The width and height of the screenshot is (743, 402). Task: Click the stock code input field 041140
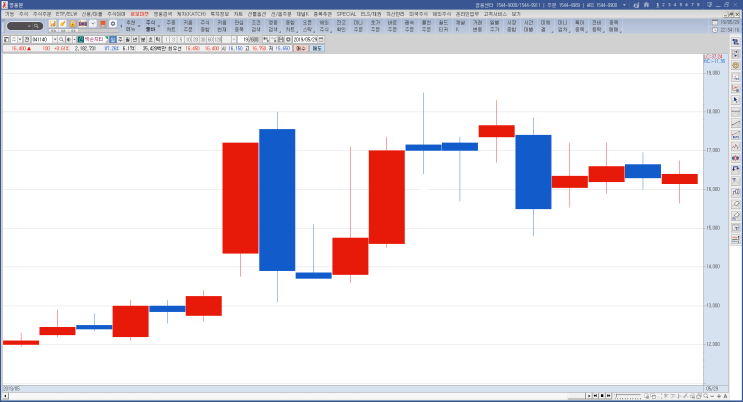click(42, 39)
